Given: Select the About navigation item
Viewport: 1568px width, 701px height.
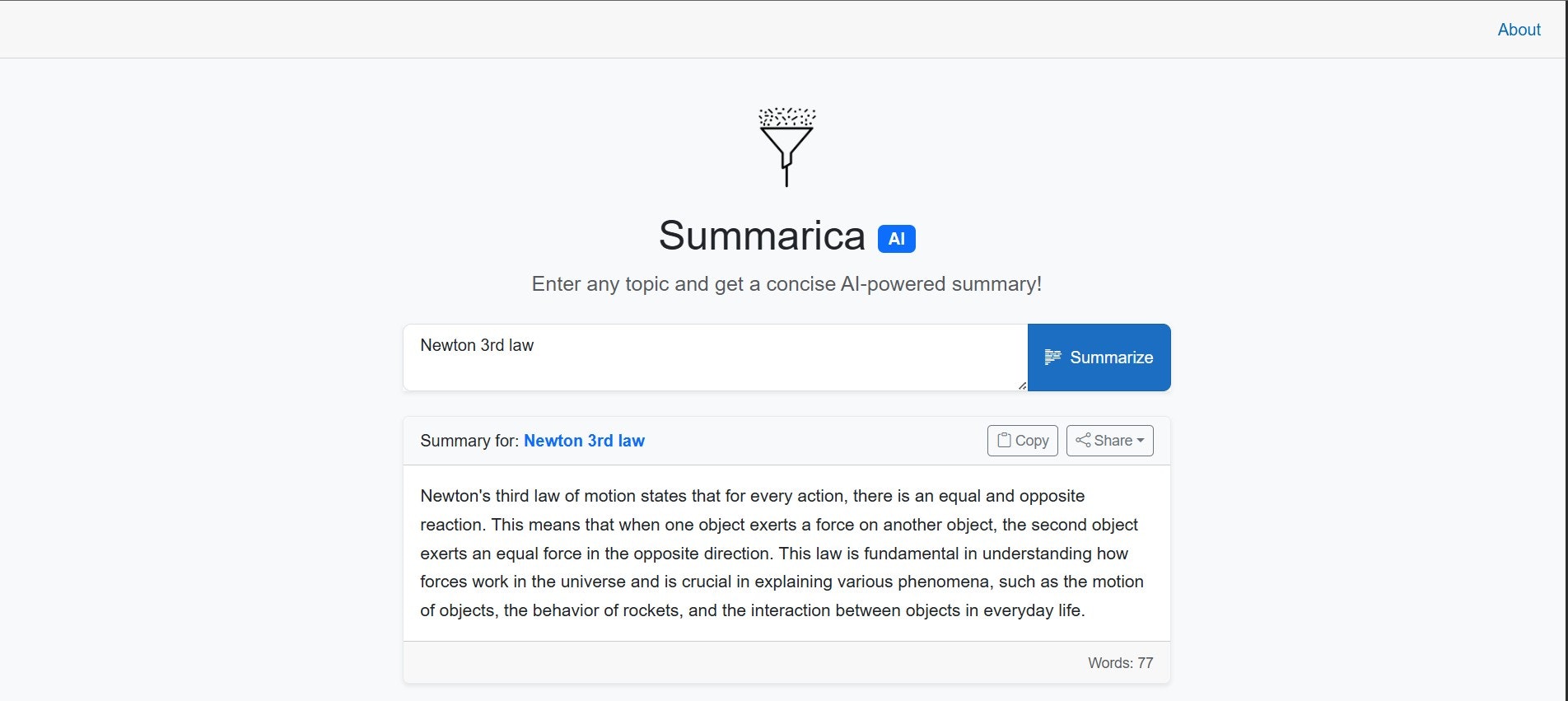Looking at the screenshot, I should (1519, 29).
